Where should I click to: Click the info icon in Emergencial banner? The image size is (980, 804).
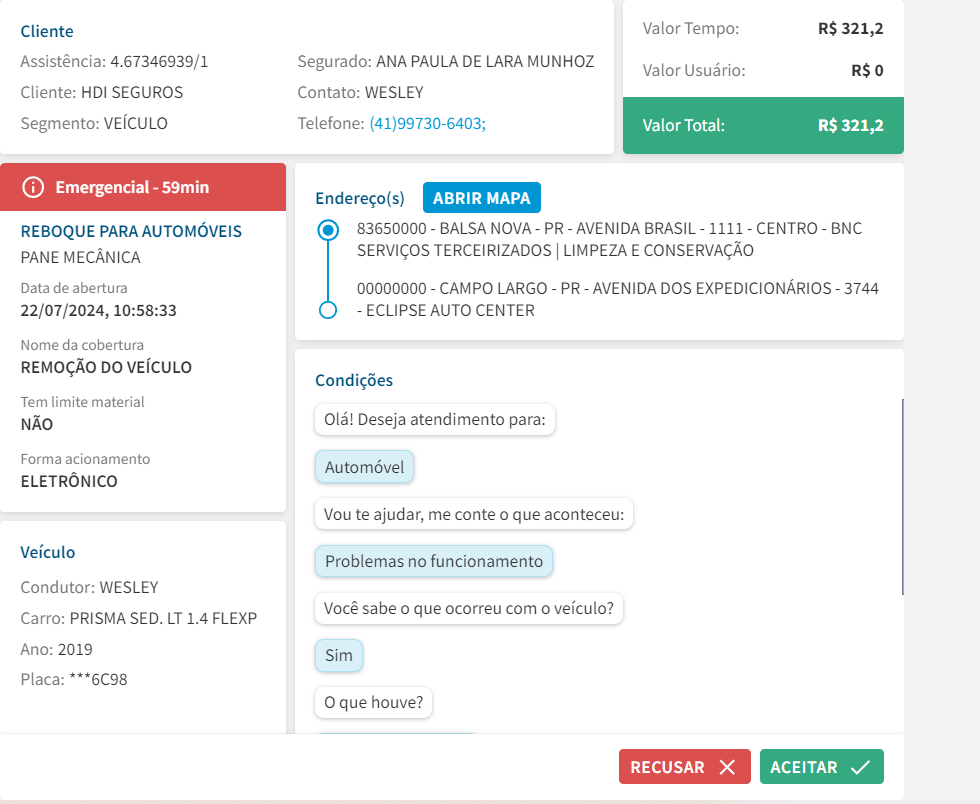(x=34, y=187)
